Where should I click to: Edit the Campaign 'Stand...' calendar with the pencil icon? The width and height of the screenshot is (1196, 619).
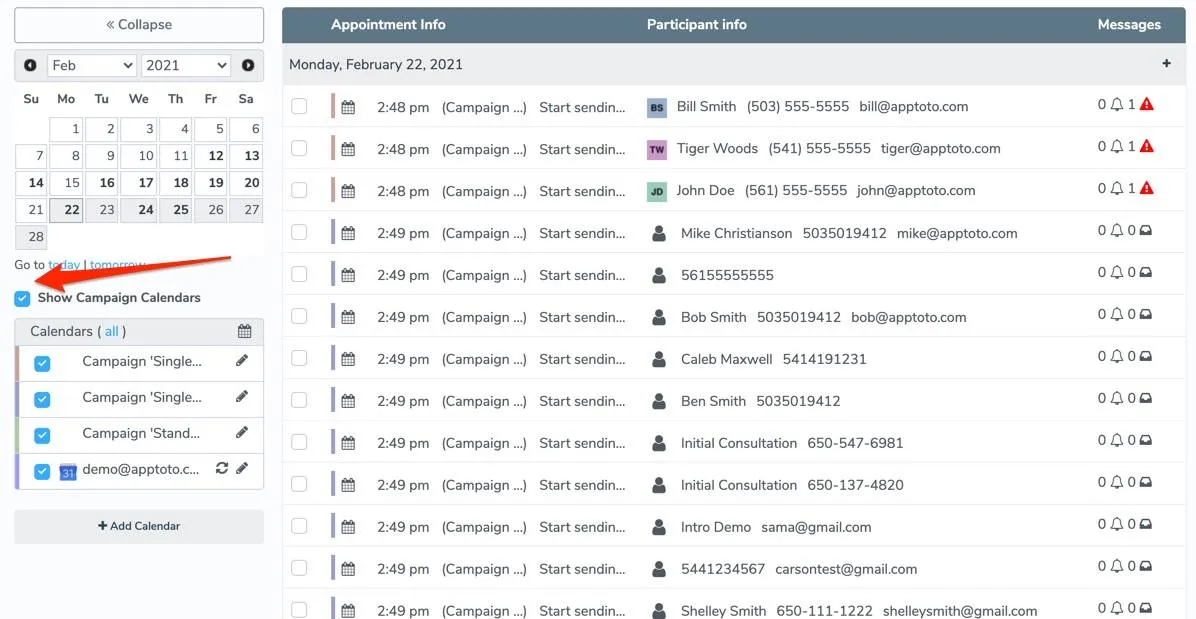242,434
